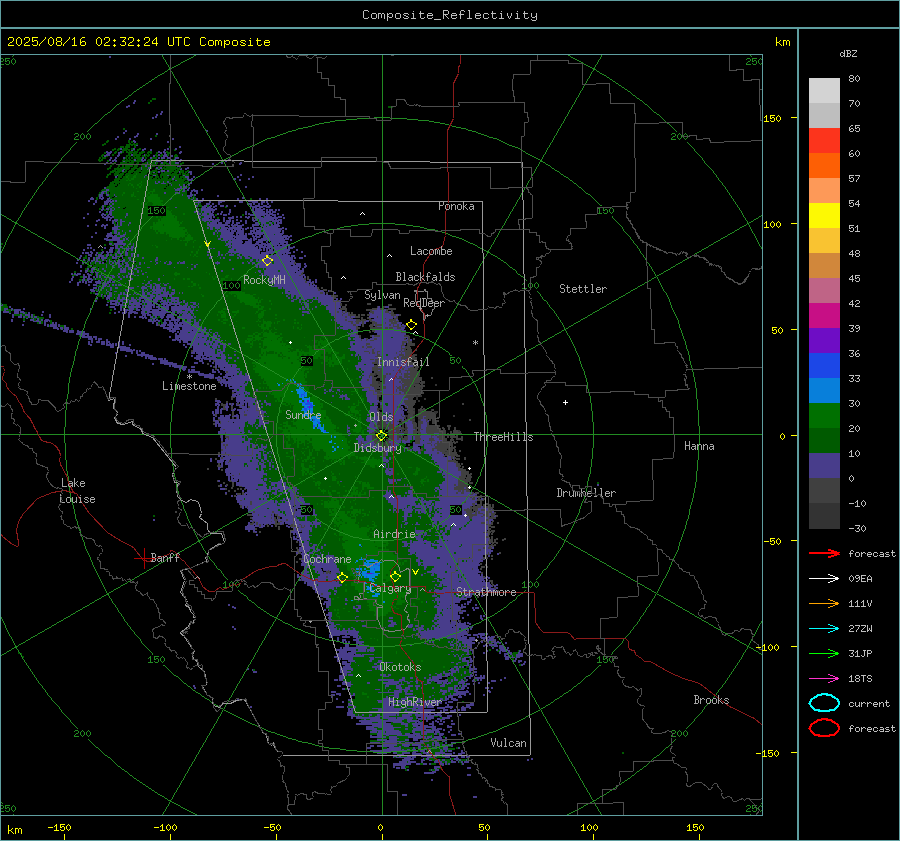Select purple 39–36 dBZ color swatch

pos(824,341)
